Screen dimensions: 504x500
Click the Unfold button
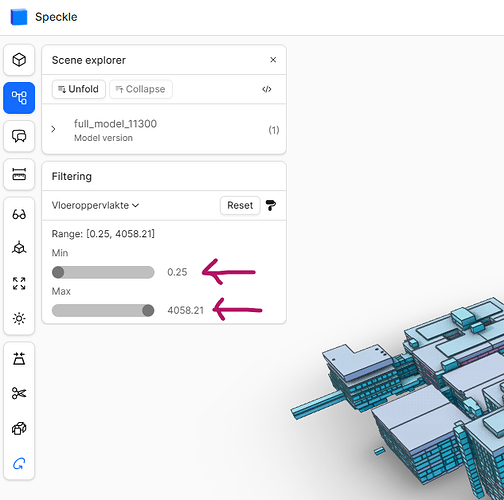[79, 89]
